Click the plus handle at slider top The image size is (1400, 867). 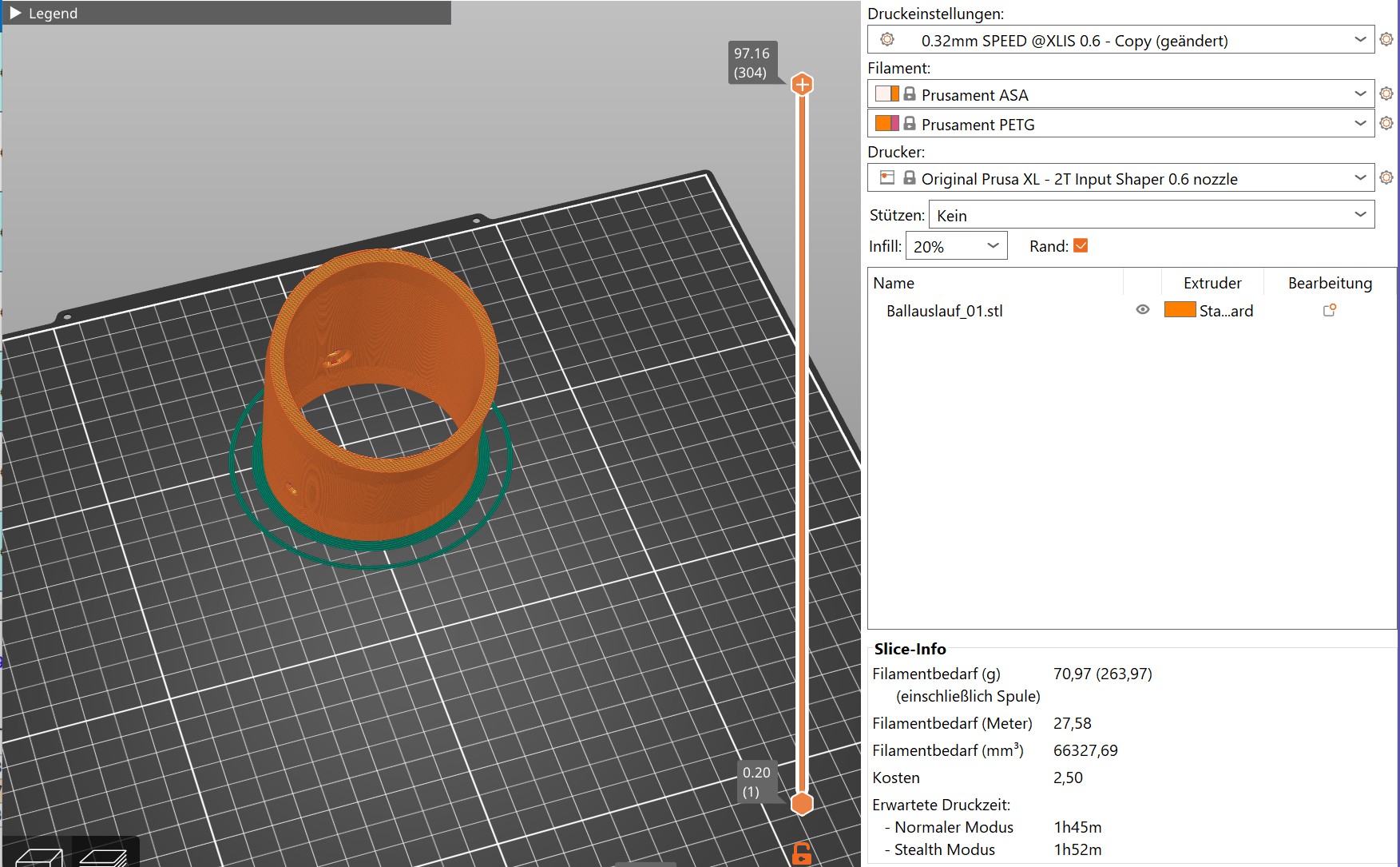(802, 84)
